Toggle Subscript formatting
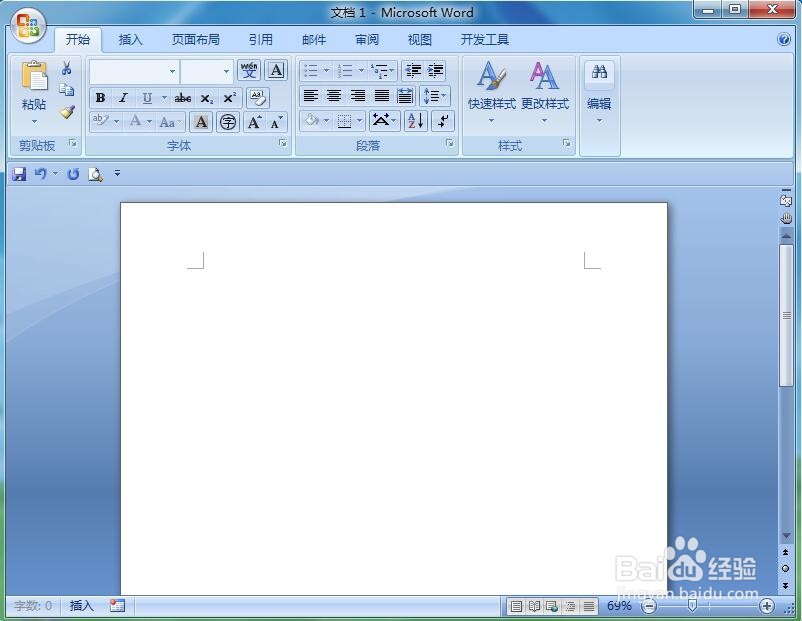The image size is (802, 621). pyautogui.click(x=206, y=97)
